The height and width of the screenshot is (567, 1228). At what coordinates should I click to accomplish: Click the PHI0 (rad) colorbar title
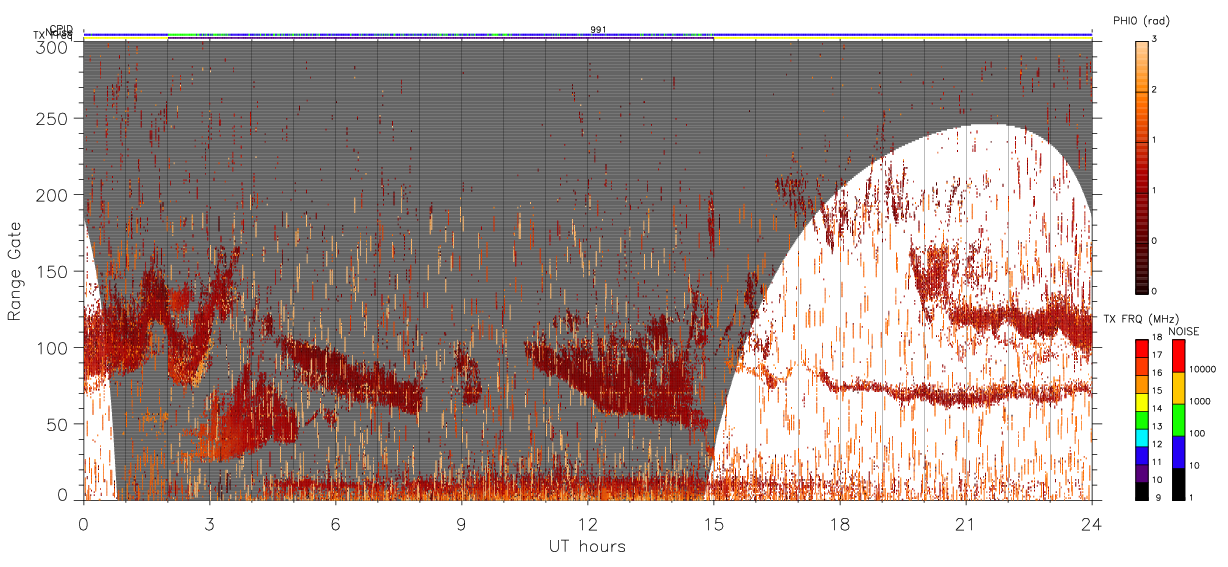[x=1141, y=21]
